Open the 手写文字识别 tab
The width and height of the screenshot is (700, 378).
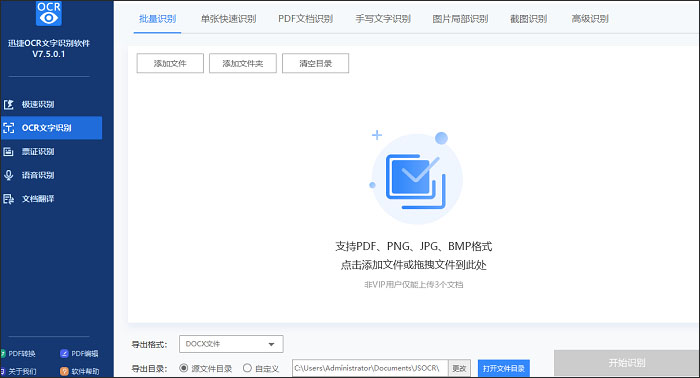pyautogui.click(x=383, y=19)
